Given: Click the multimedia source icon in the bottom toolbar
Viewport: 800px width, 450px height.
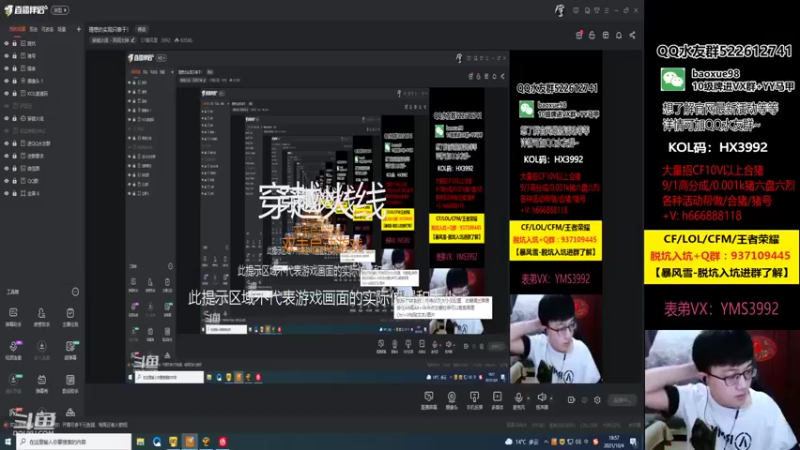Looking at the screenshot, I should [497, 400].
